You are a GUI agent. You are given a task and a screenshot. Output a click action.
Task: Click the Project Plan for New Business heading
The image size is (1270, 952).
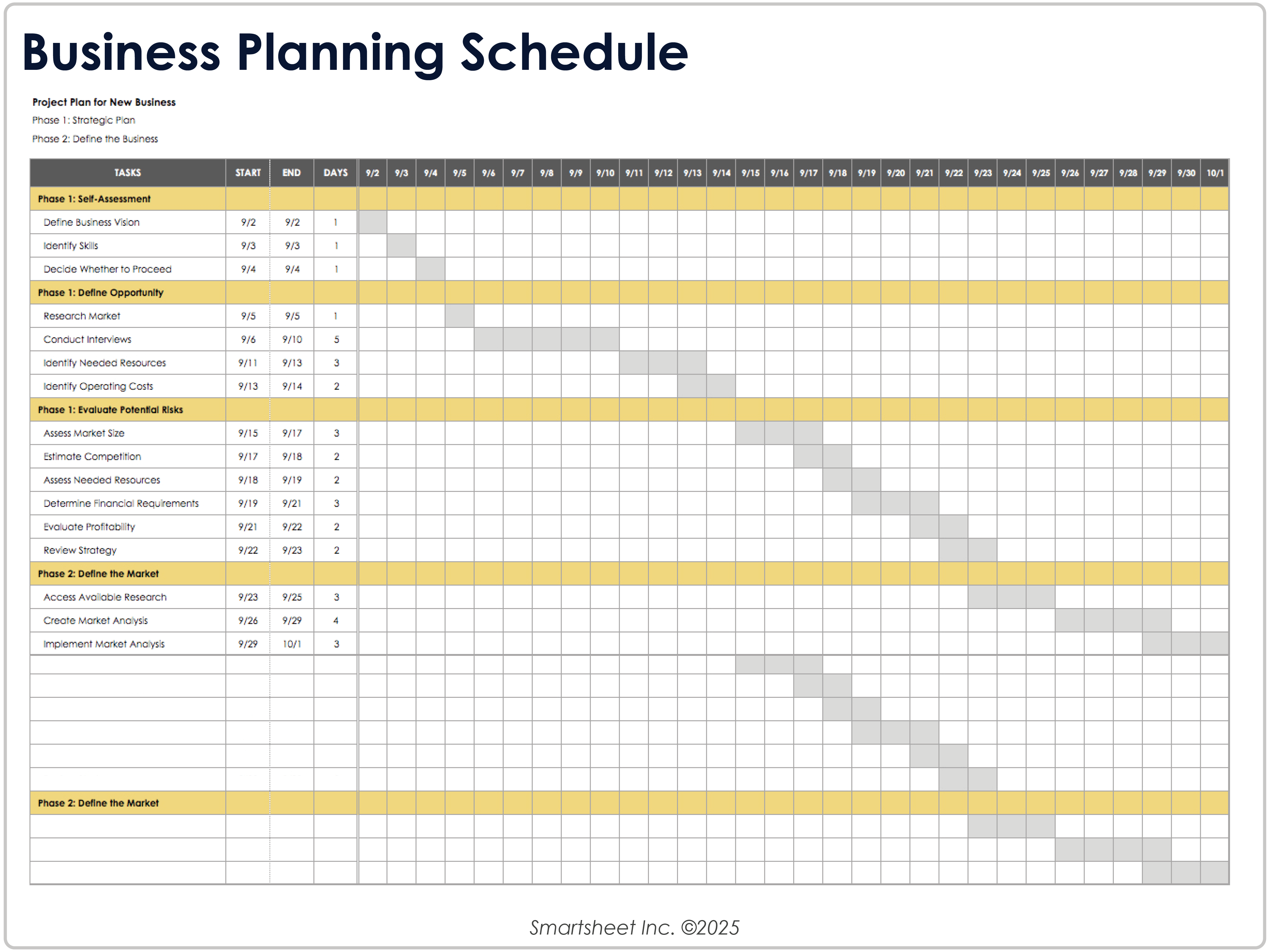click(104, 102)
